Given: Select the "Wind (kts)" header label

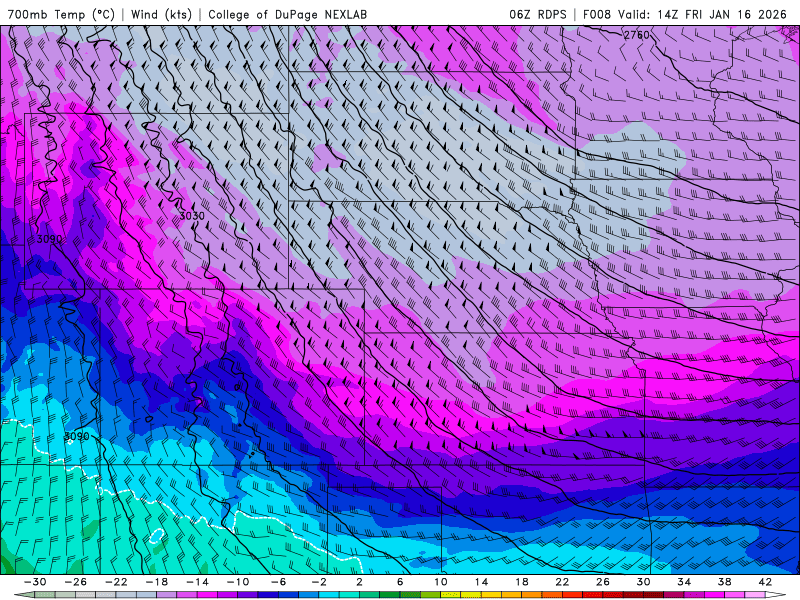Looking at the screenshot, I should click(x=161, y=14).
